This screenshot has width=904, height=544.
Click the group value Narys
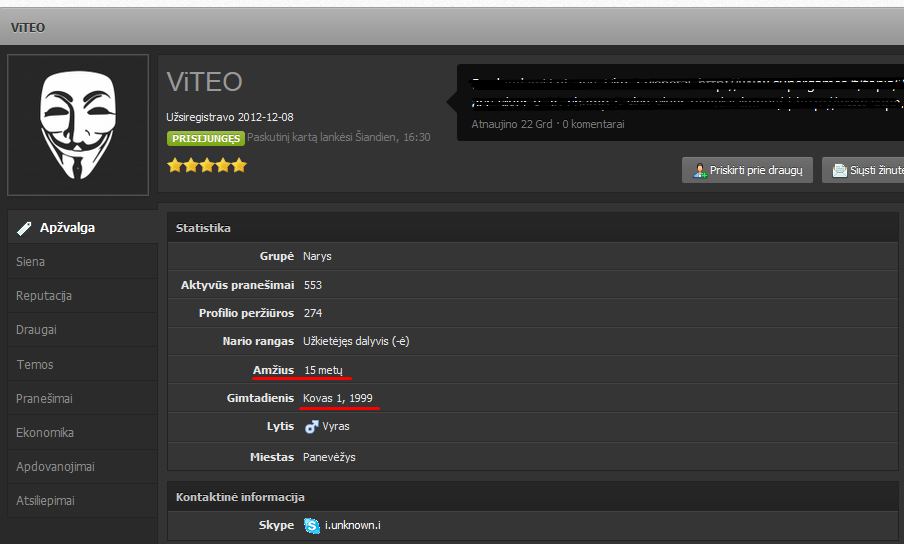point(317,256)
